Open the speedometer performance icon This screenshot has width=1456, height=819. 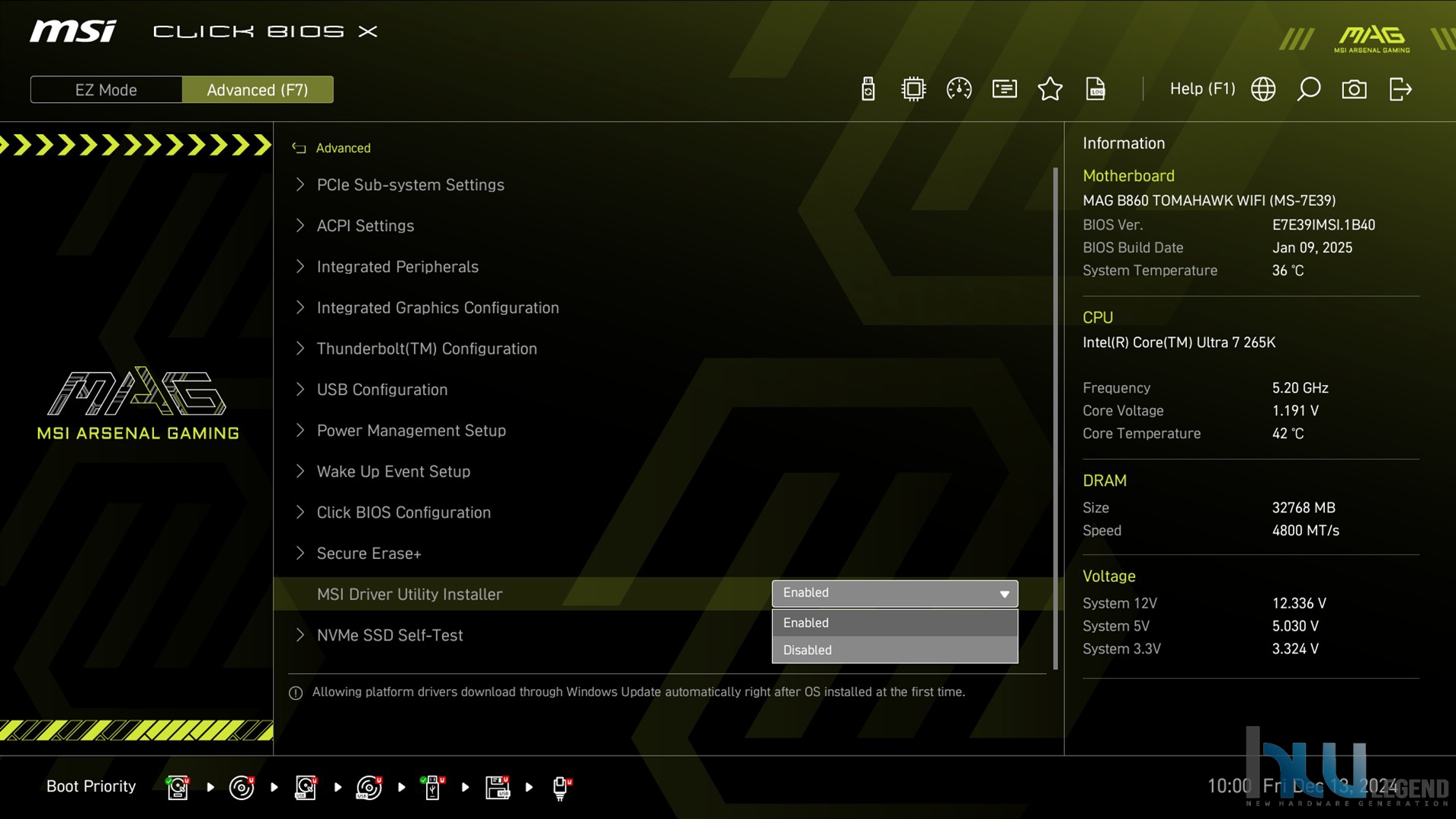(959, 89)
